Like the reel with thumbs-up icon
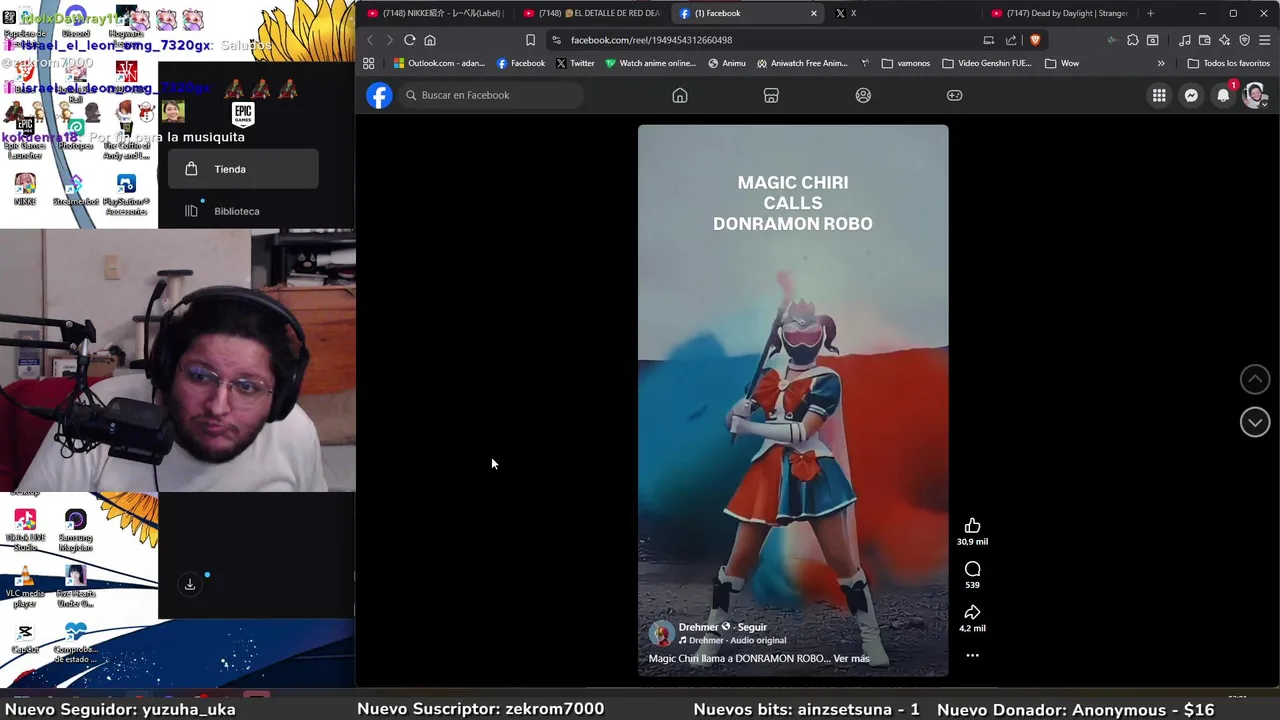1280x720 pixels. [972, 526]
